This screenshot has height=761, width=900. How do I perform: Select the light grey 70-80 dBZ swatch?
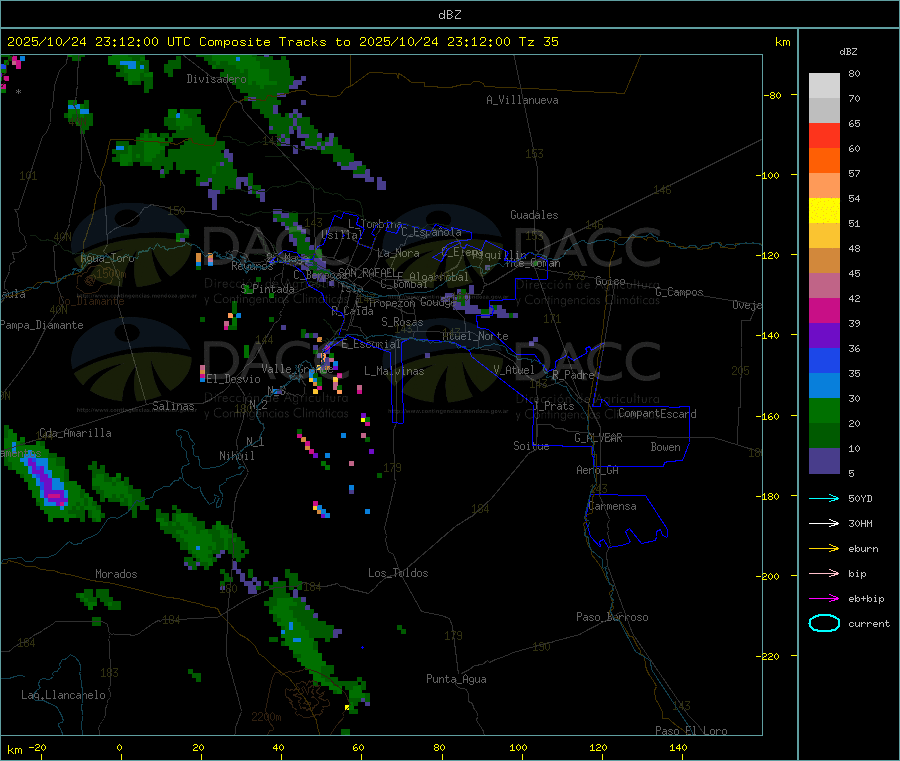click(x=824, y=86)
